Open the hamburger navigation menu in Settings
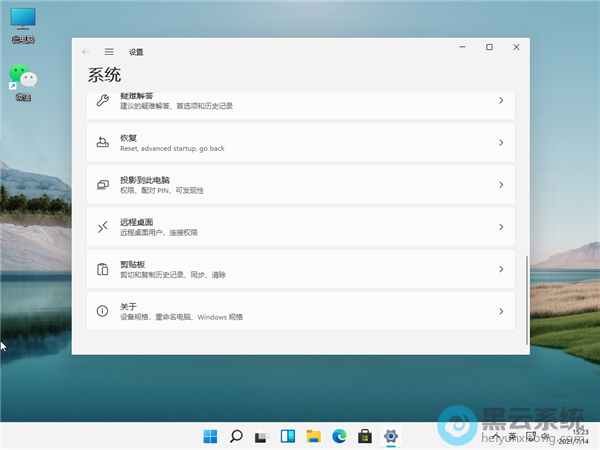This screenshot has width=600, height=450. point(109,51)
